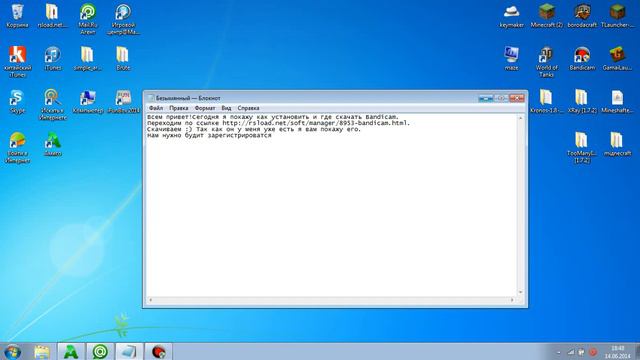This screenshot has height=360, width=640.
Task: Open the keymaker icon on desktop
Action: pos(511,16)
